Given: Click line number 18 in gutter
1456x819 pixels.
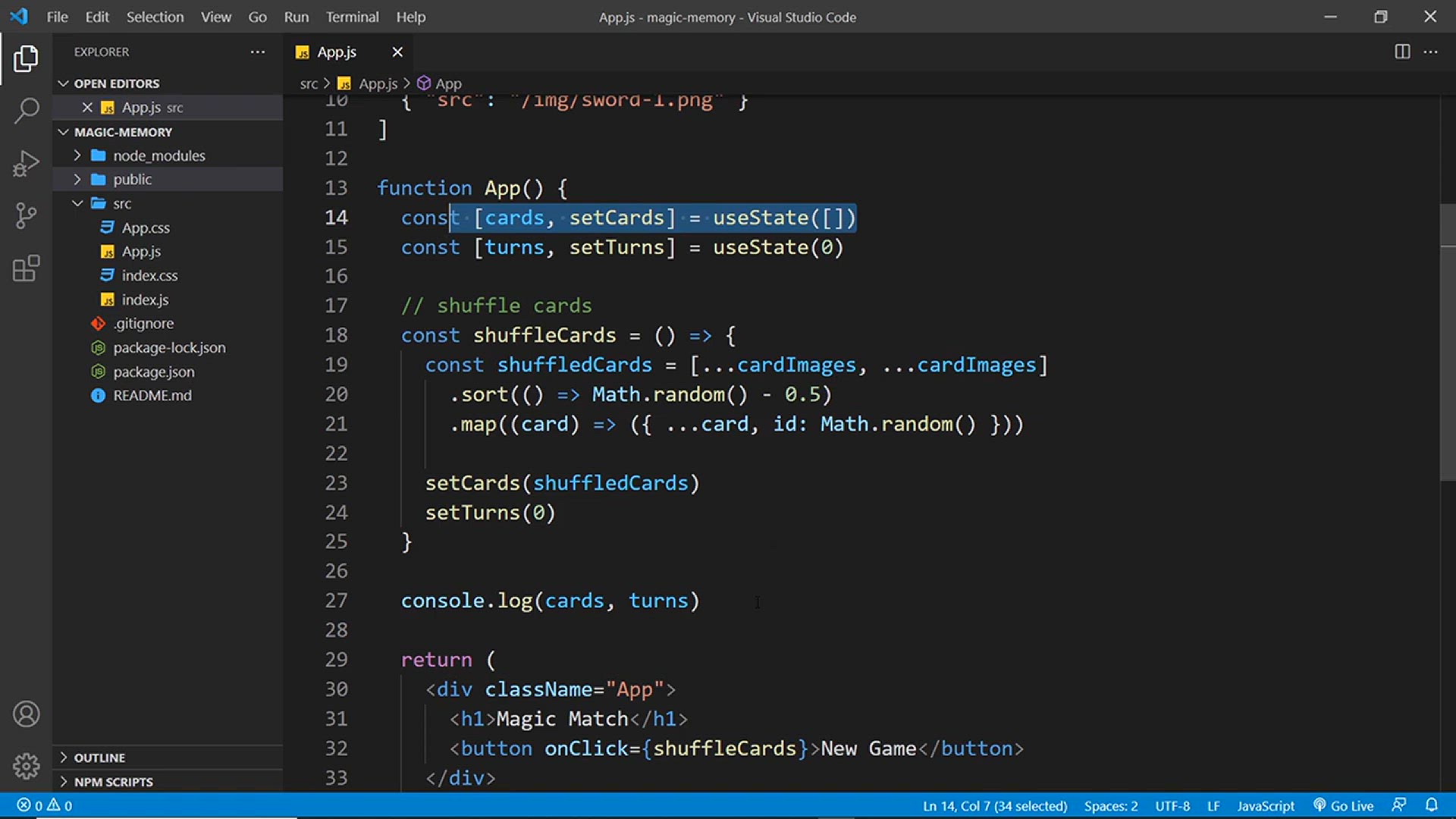Looking at the screenshot, I should (x=336, y=335).
